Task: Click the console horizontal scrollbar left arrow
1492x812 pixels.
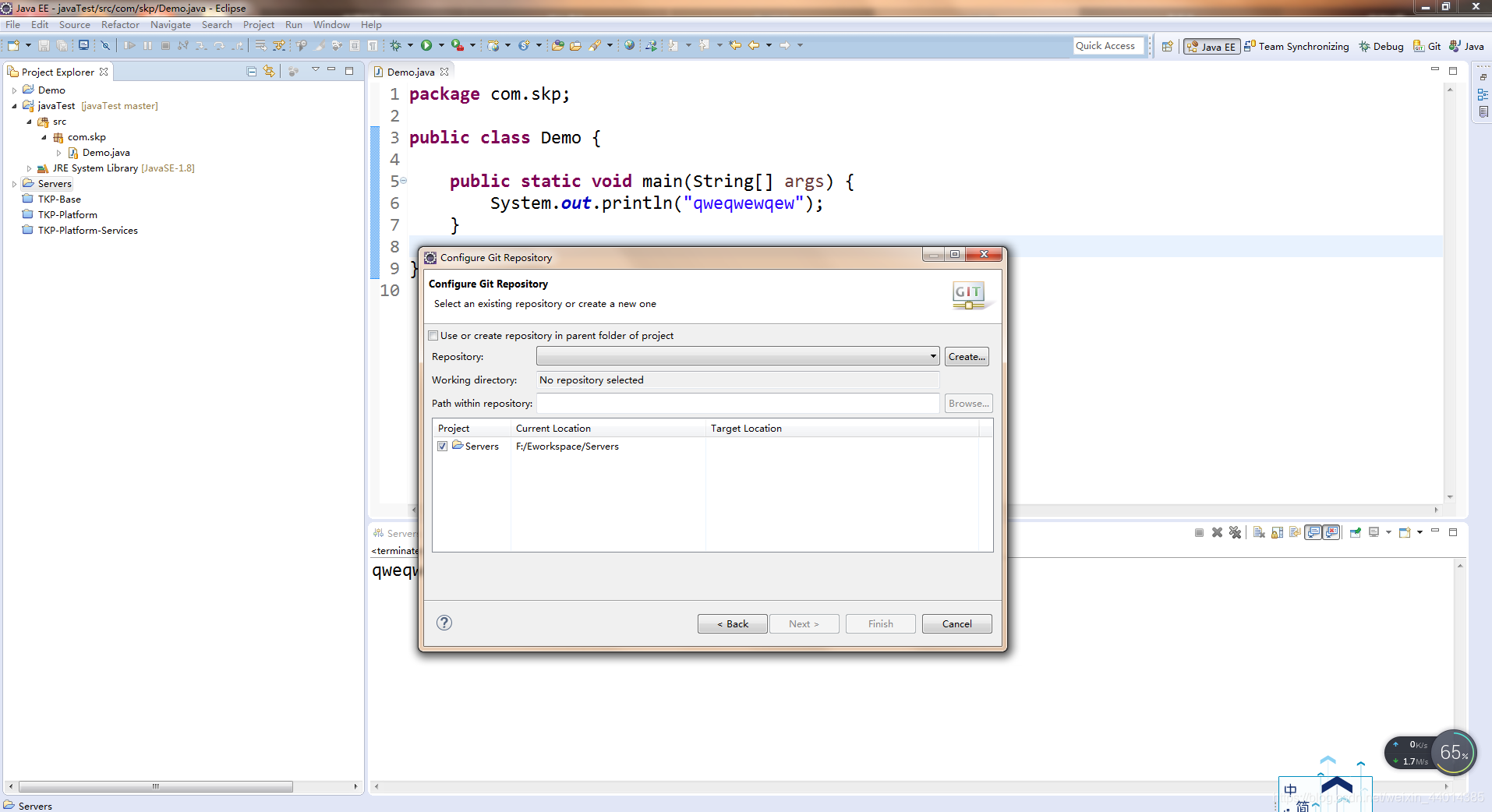Action: (x=377, y=786)
